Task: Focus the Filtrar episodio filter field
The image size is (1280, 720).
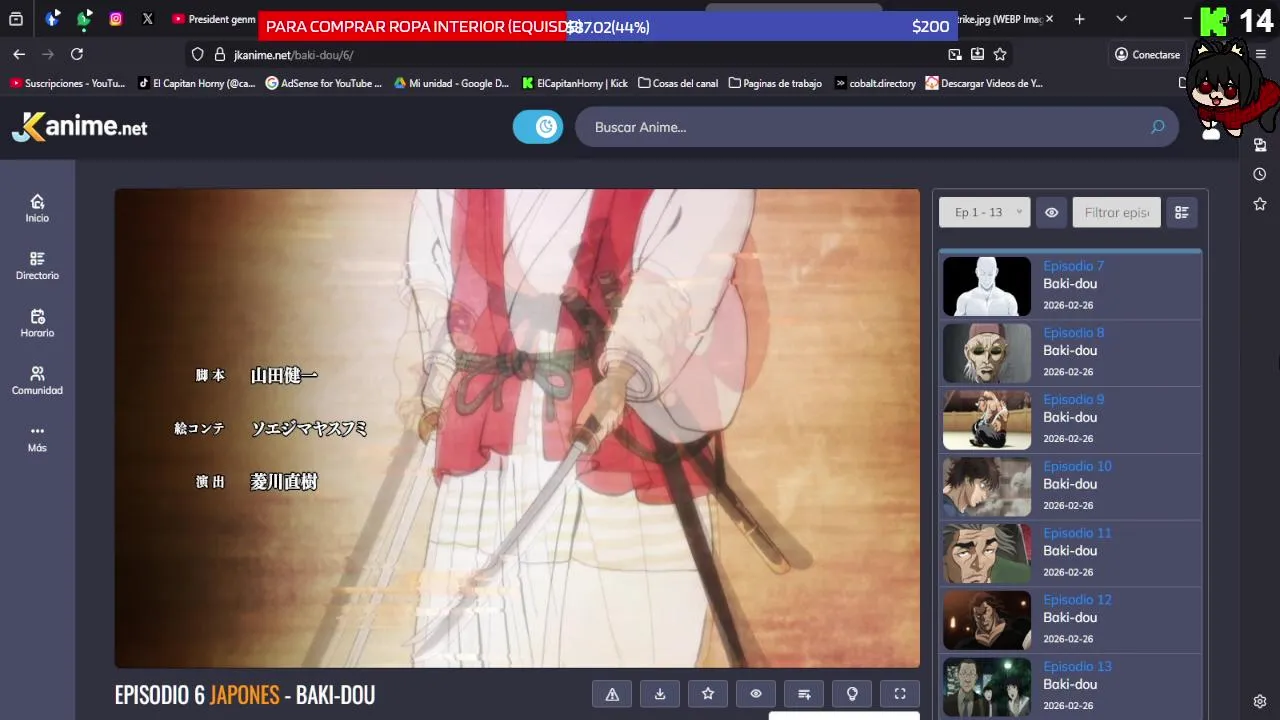Action: click(x=1116, y=212)
